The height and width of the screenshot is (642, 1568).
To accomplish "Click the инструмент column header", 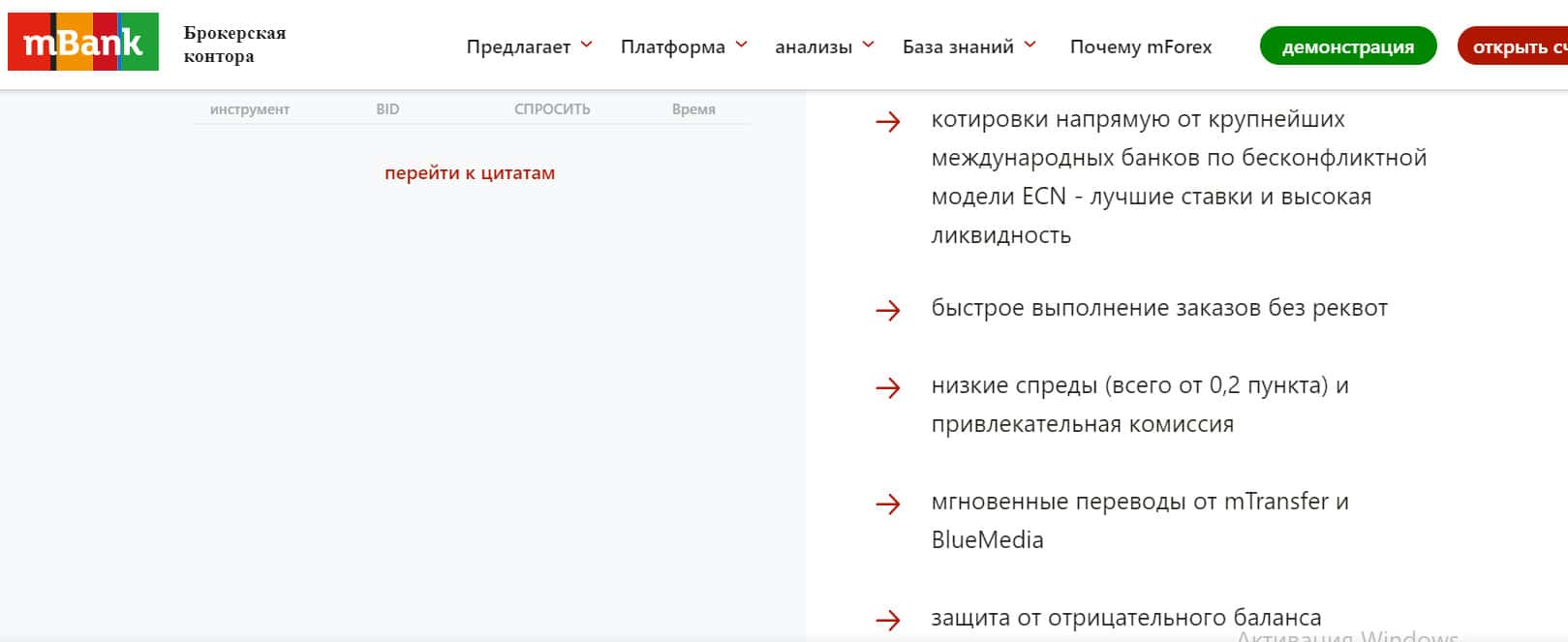I will click(x=250, y=109).
